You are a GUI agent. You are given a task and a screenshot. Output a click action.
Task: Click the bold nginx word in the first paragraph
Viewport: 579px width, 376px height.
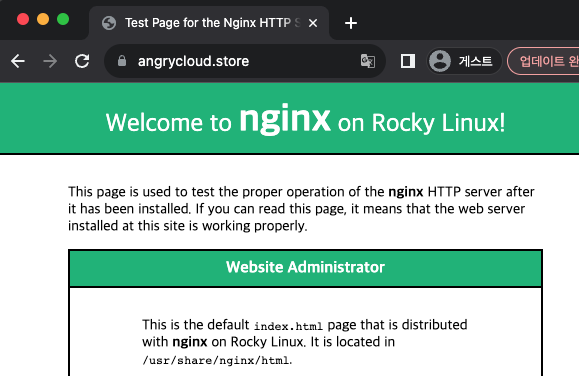(405, 192)
